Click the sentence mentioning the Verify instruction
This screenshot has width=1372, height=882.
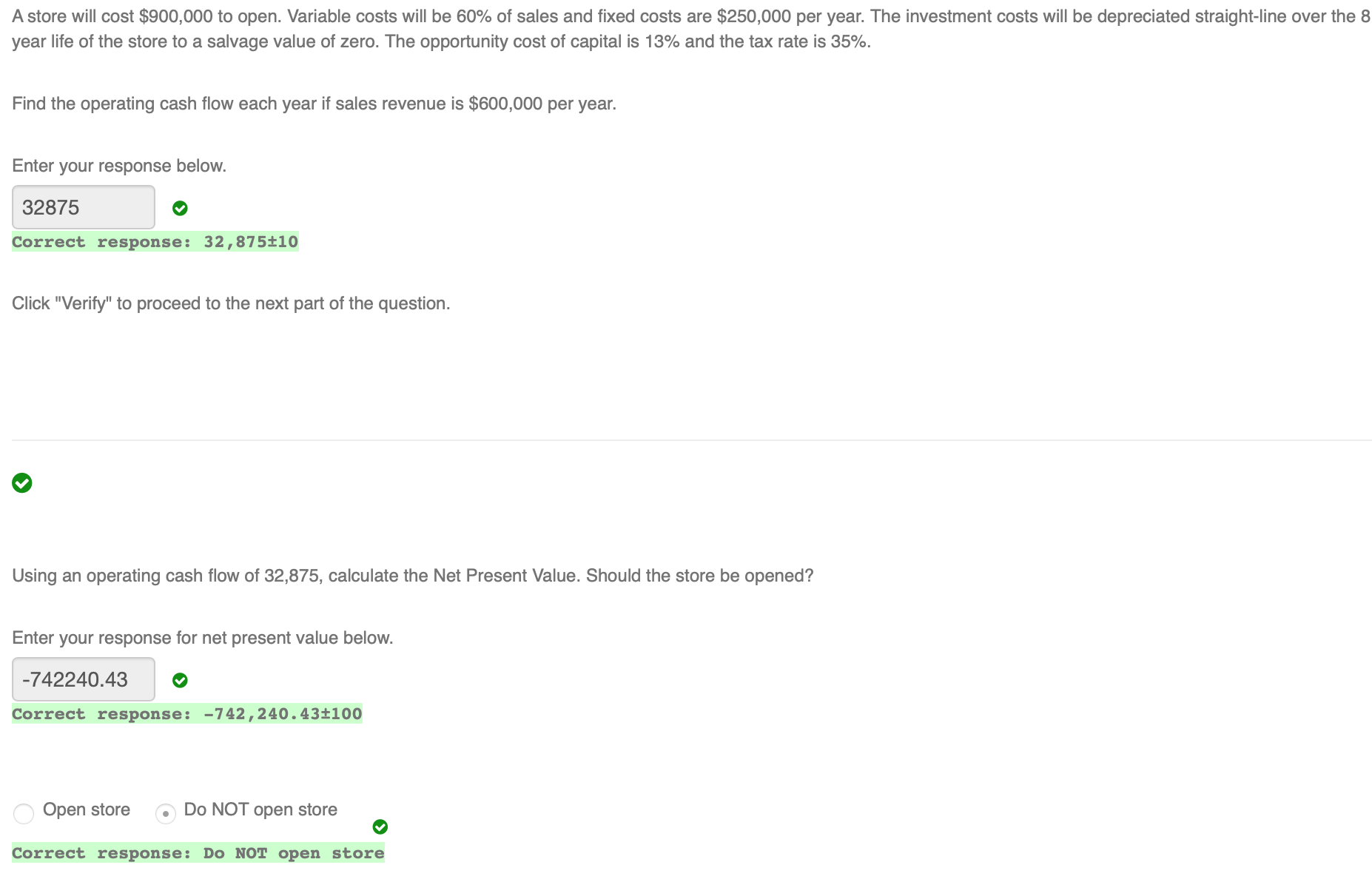(x=230, y=302)
